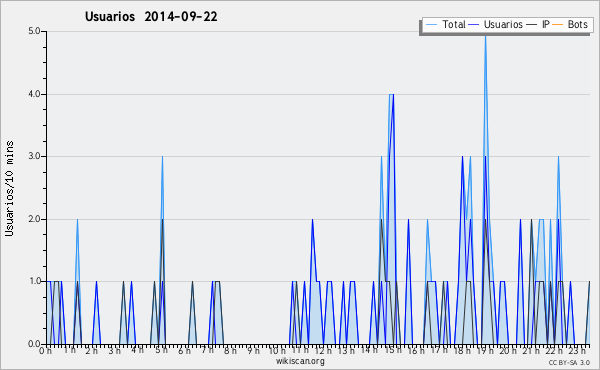Screen dimensions: 600x370
Task: Click the chart title Usuarios 2014-09-22
Action: tap(151, 17)
